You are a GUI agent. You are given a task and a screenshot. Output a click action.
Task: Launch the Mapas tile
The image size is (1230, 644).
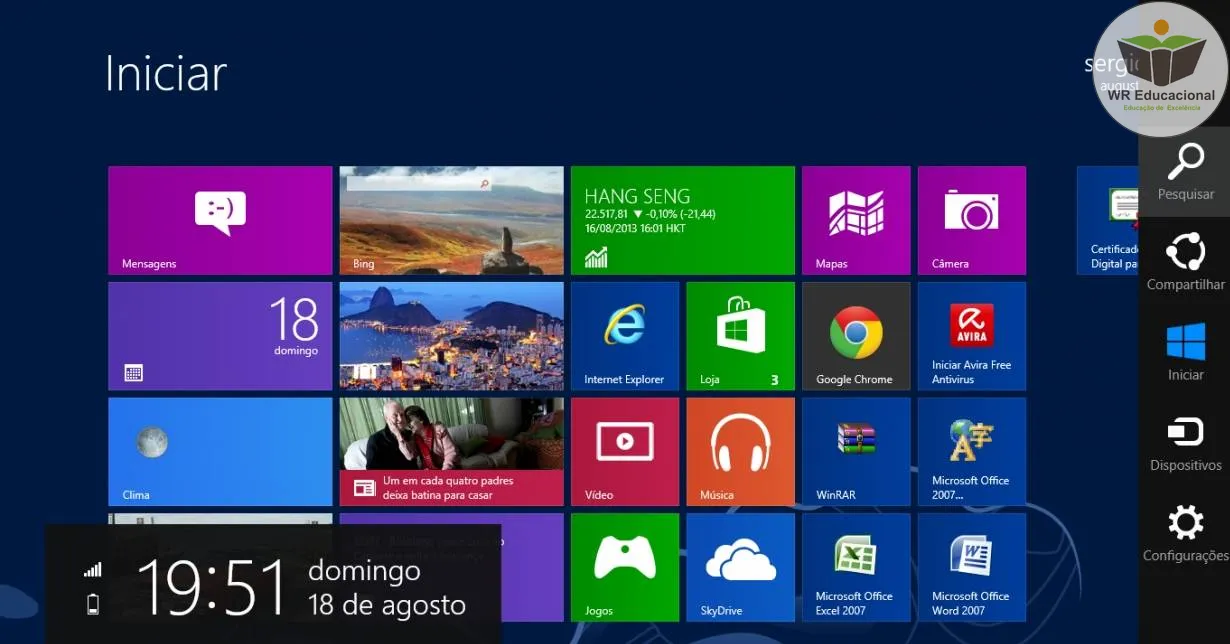coord(856,220)
